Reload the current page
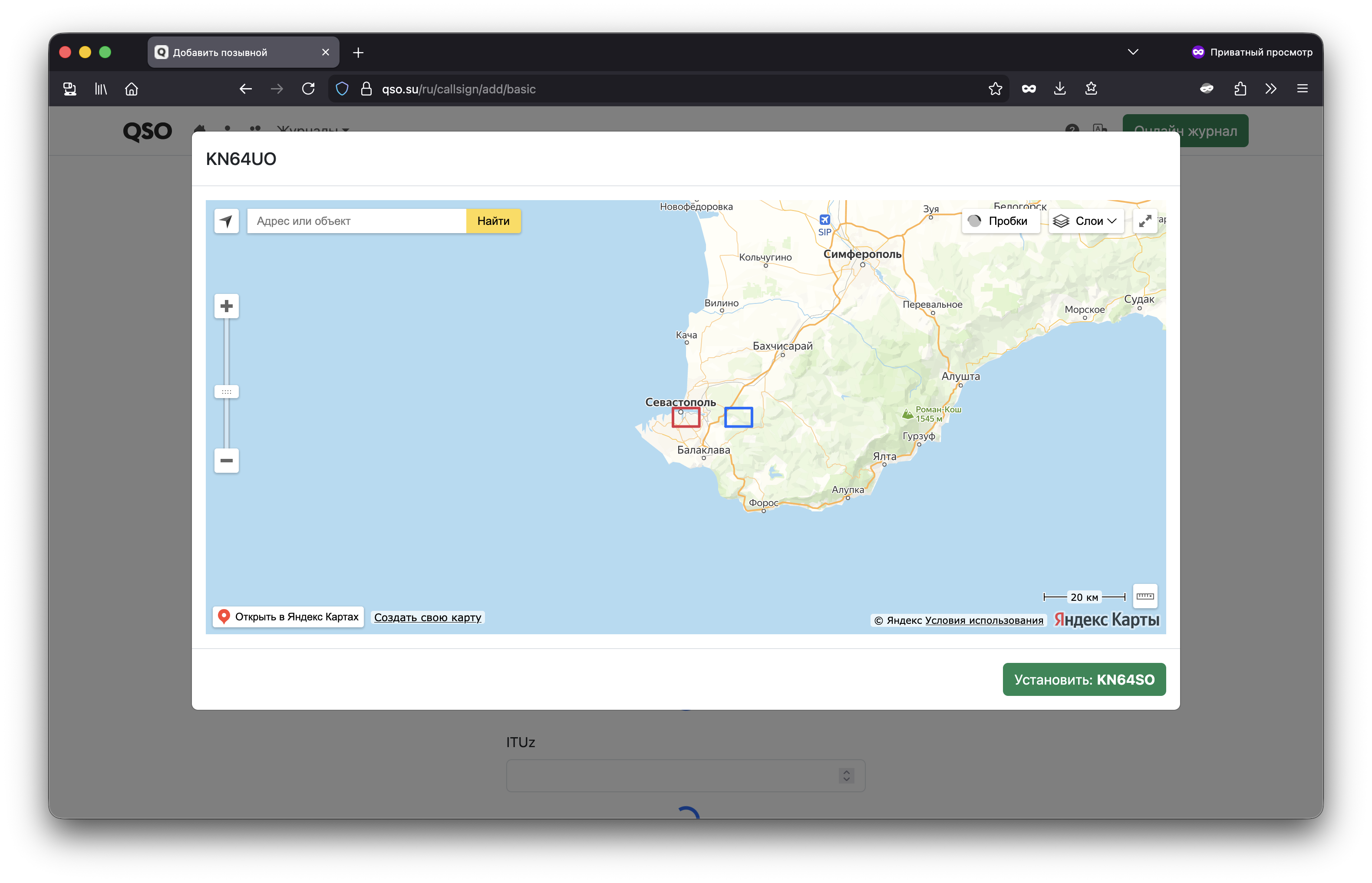This screenshot has width=1372, height=883. point(308,89)
